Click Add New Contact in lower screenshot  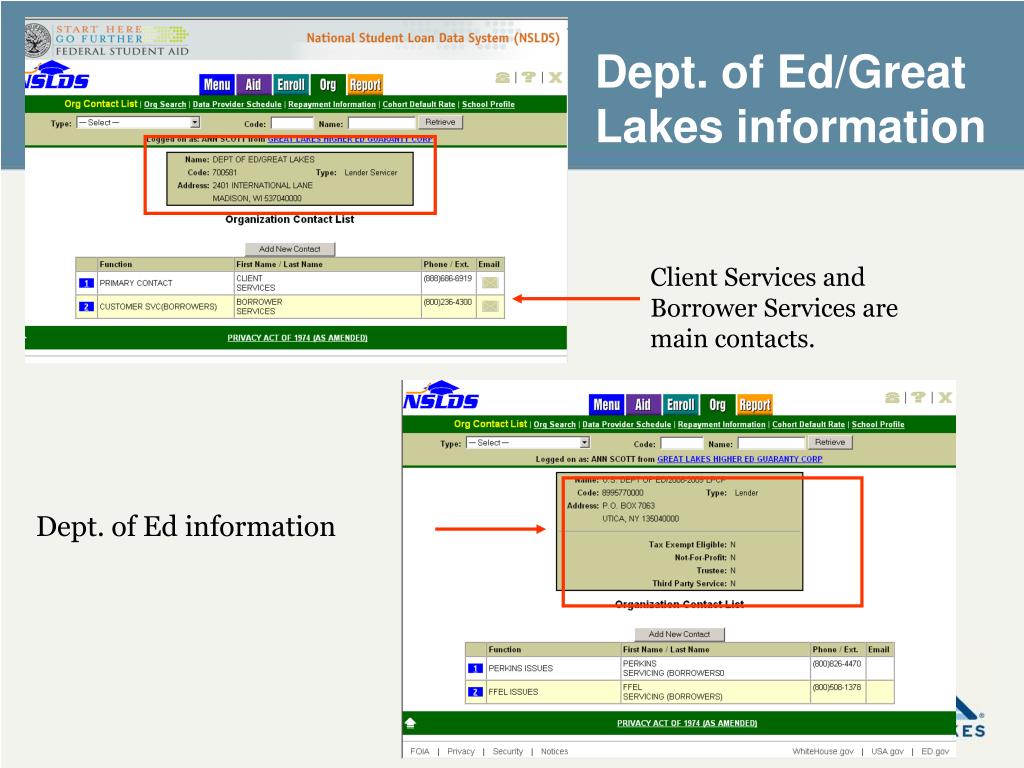[679, 634]
